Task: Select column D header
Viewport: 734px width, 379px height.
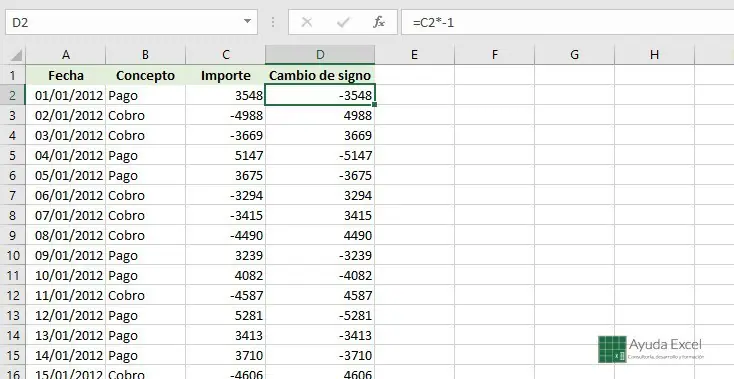Action: [320, 55]
